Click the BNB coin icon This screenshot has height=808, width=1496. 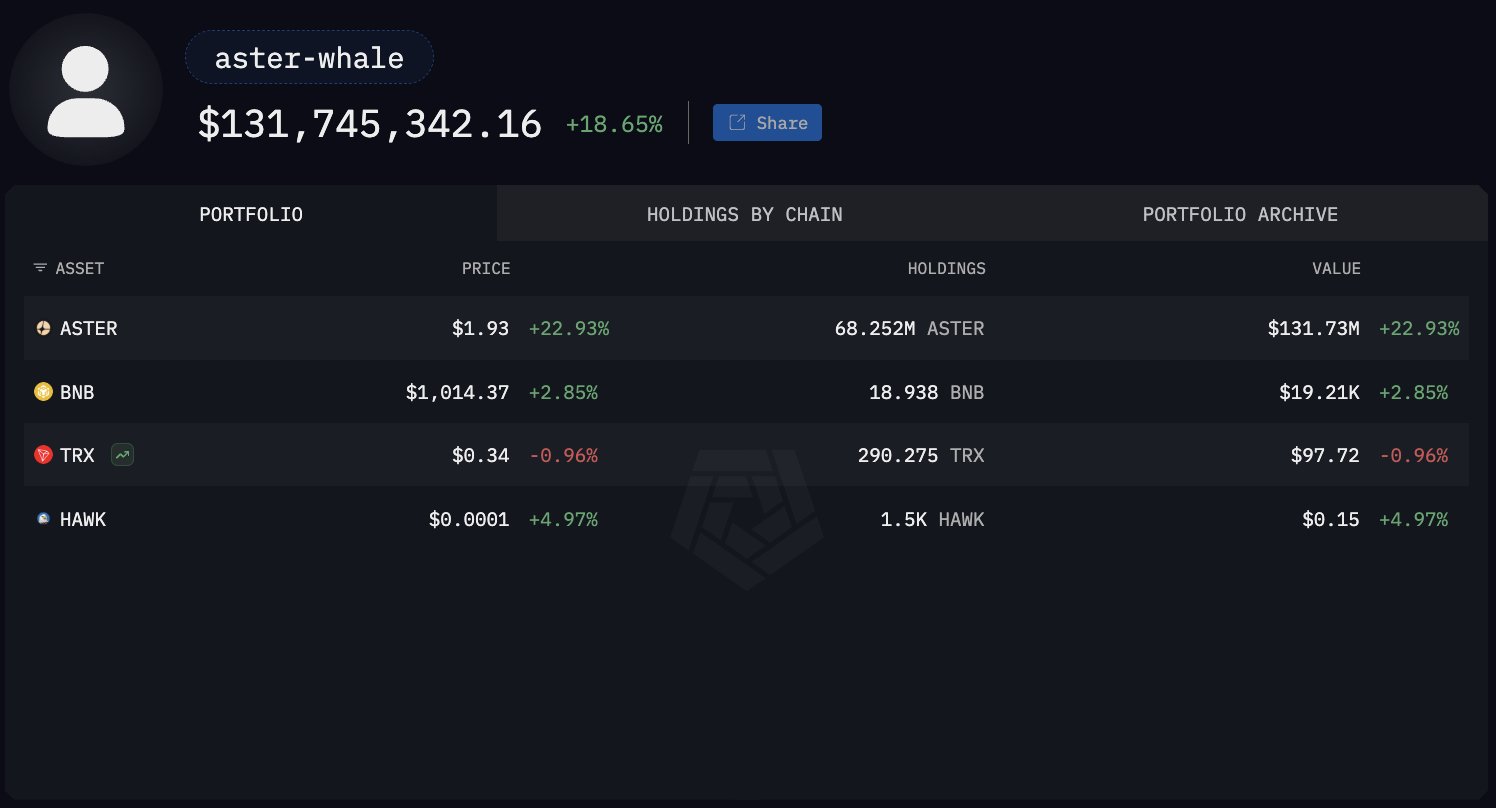click(x=43, y=392)
